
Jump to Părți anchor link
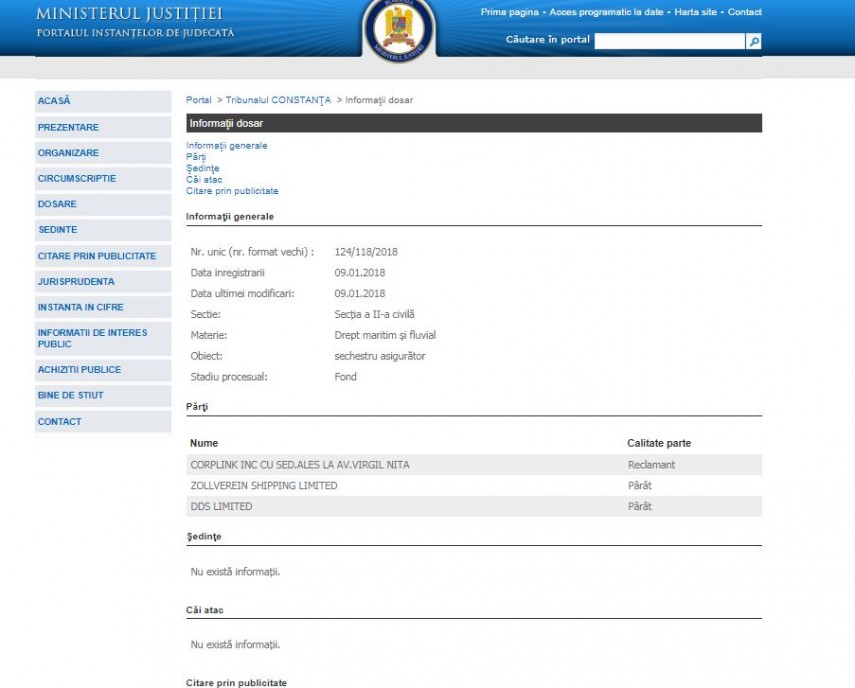[195, 157]
